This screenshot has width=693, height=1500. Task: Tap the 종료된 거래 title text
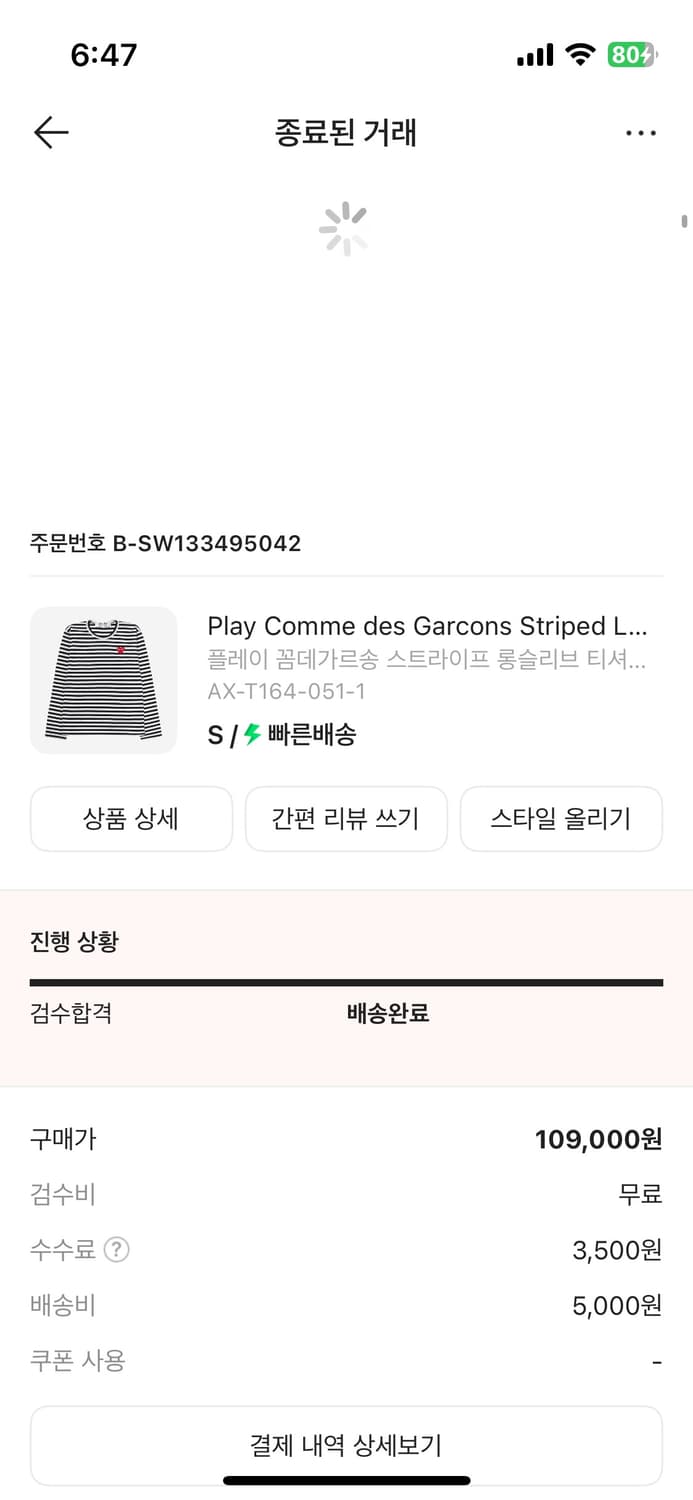[346, 133]
